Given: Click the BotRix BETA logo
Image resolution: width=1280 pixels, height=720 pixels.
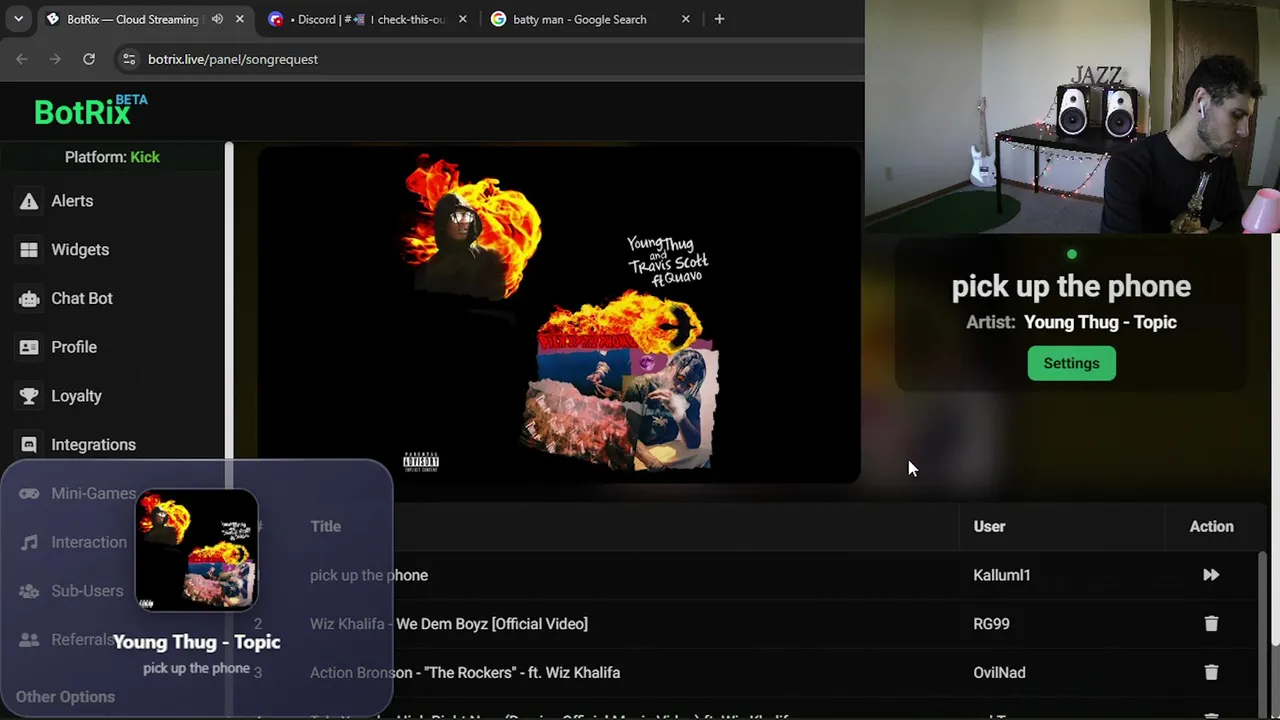Looking at the screenshot, I should coord(91,111).
